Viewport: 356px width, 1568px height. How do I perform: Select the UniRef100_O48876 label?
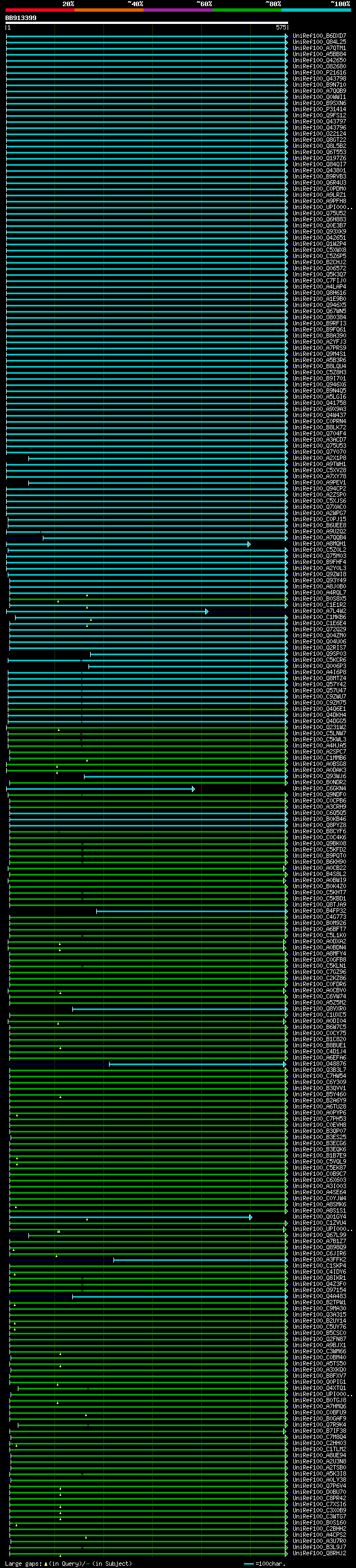[x=319, y=1064]
